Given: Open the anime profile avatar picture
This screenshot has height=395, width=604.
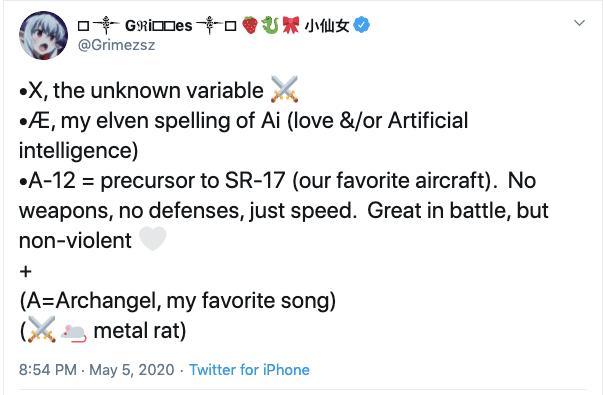Looking at the screenshot, I should [x=44, y=35].
